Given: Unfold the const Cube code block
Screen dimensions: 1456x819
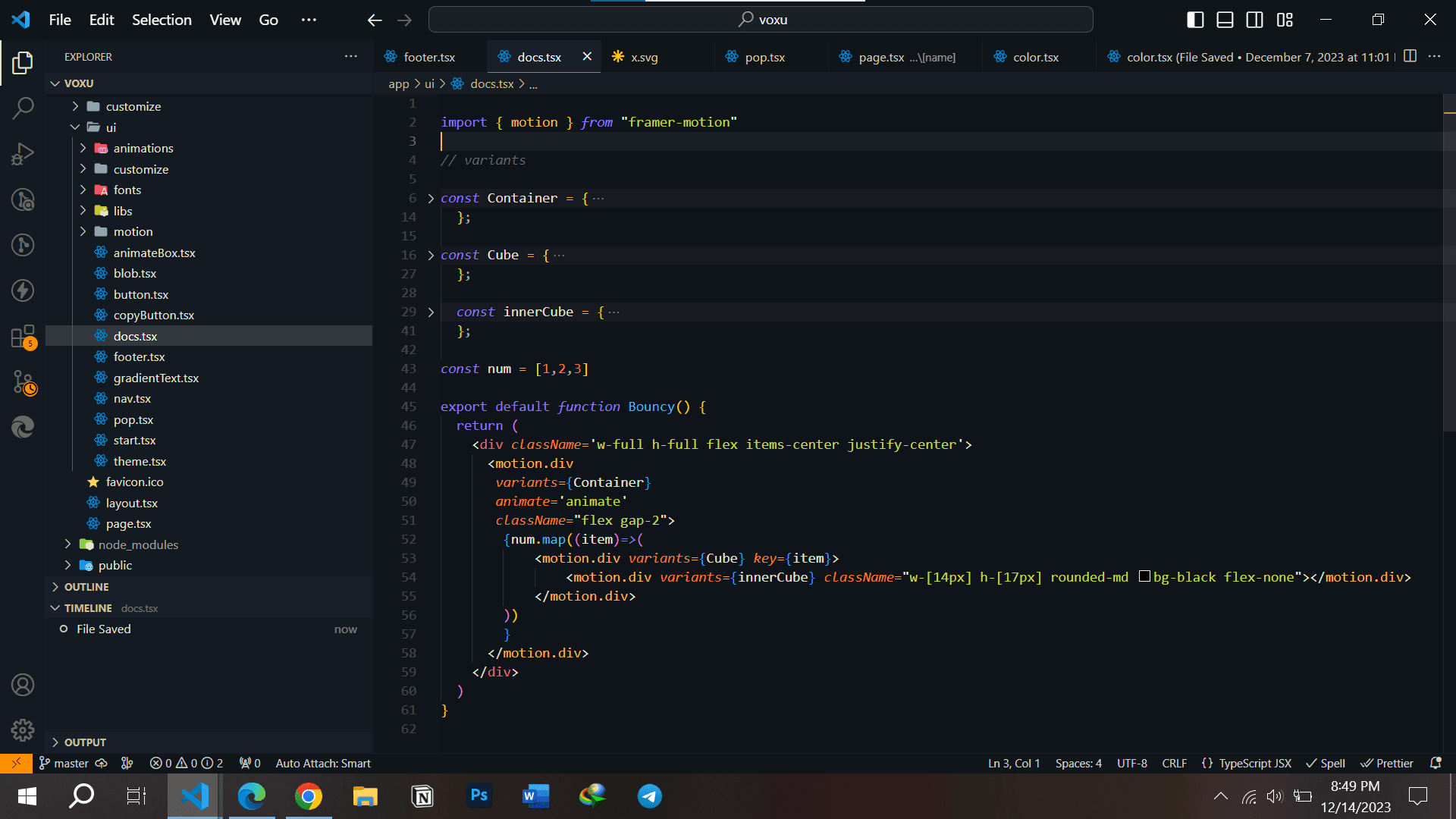Looking at the screenshot, I should [431, 256].
